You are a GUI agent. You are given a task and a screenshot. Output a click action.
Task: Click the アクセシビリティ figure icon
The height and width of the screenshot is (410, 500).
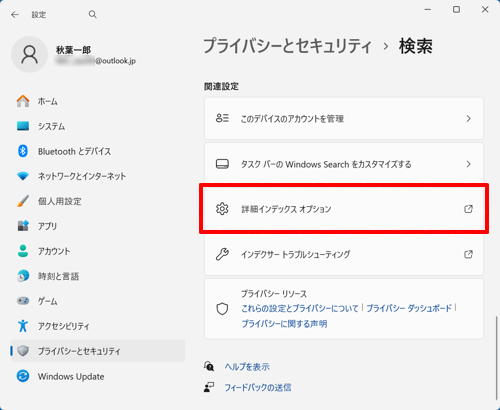pos(23,326)
